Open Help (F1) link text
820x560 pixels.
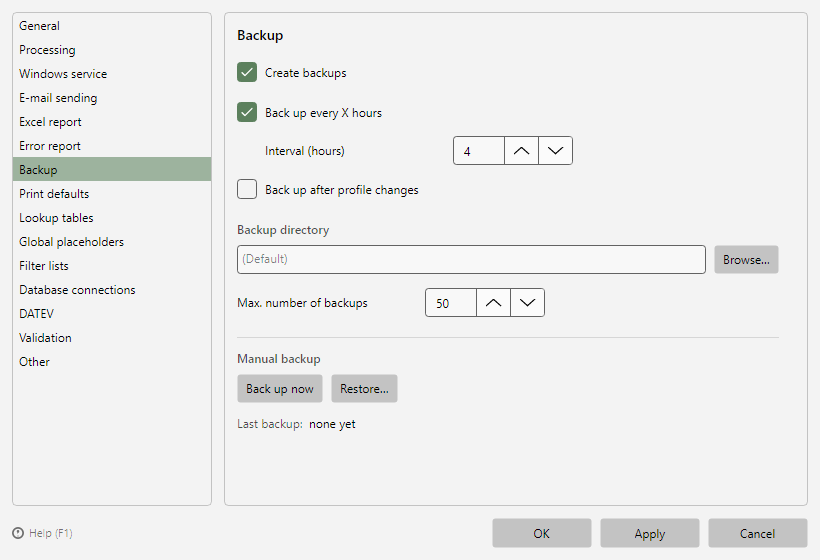point(51,533)
